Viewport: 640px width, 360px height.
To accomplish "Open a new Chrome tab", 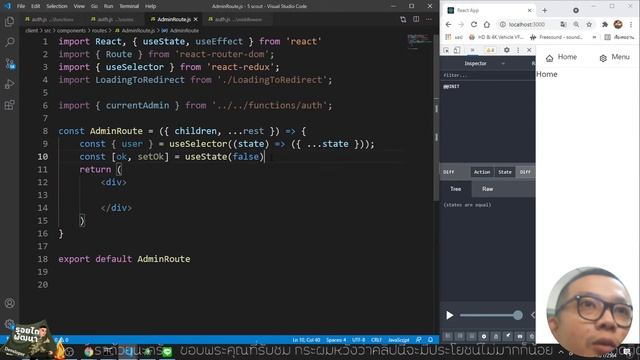I will 545,10.
